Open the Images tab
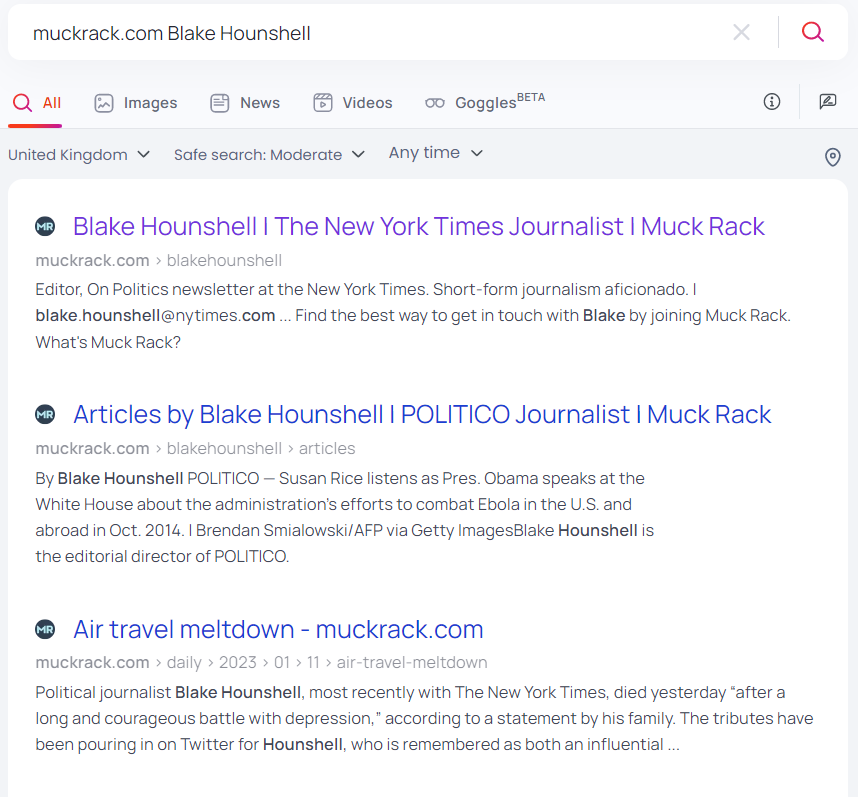Screen dimensions: 858x797 click(x=136, y=103)
